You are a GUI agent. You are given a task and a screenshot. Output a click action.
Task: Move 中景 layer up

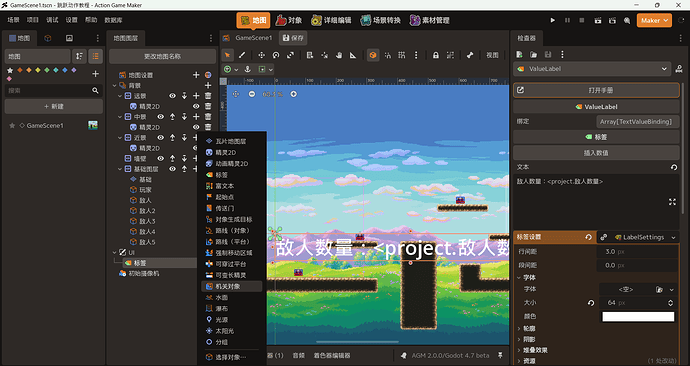(172, 117)
